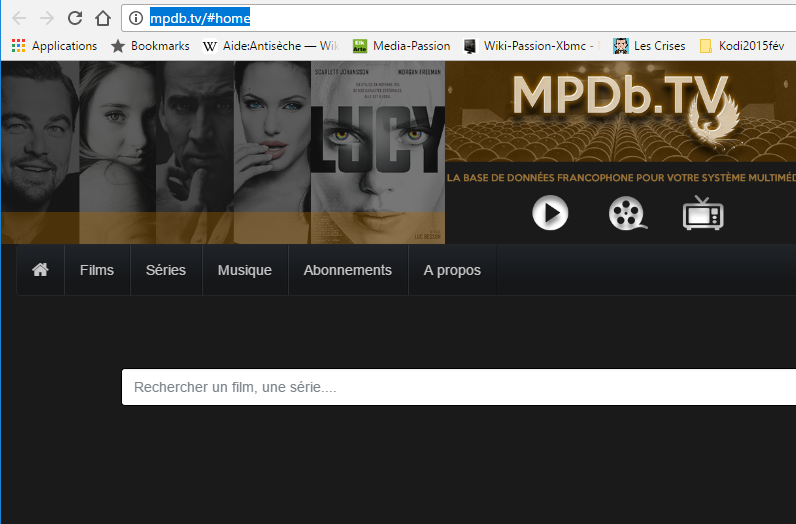This screenshot has width=796, height=524.
Task: Click the man with hand on chin
Action: pos(195,152)
